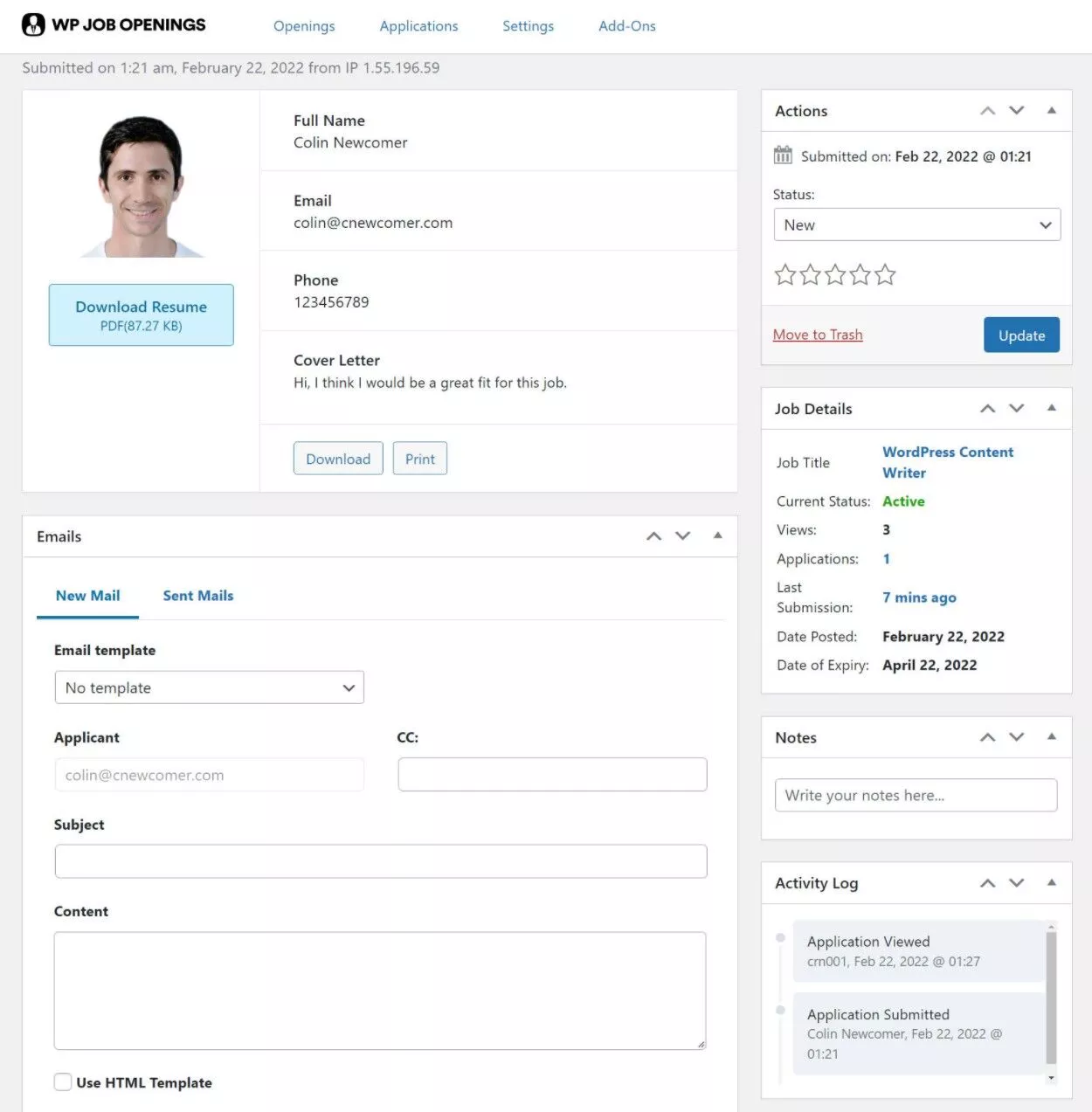
Task: Click the activity log scrollbar up arrow
Action: (x=1052, y=926)
